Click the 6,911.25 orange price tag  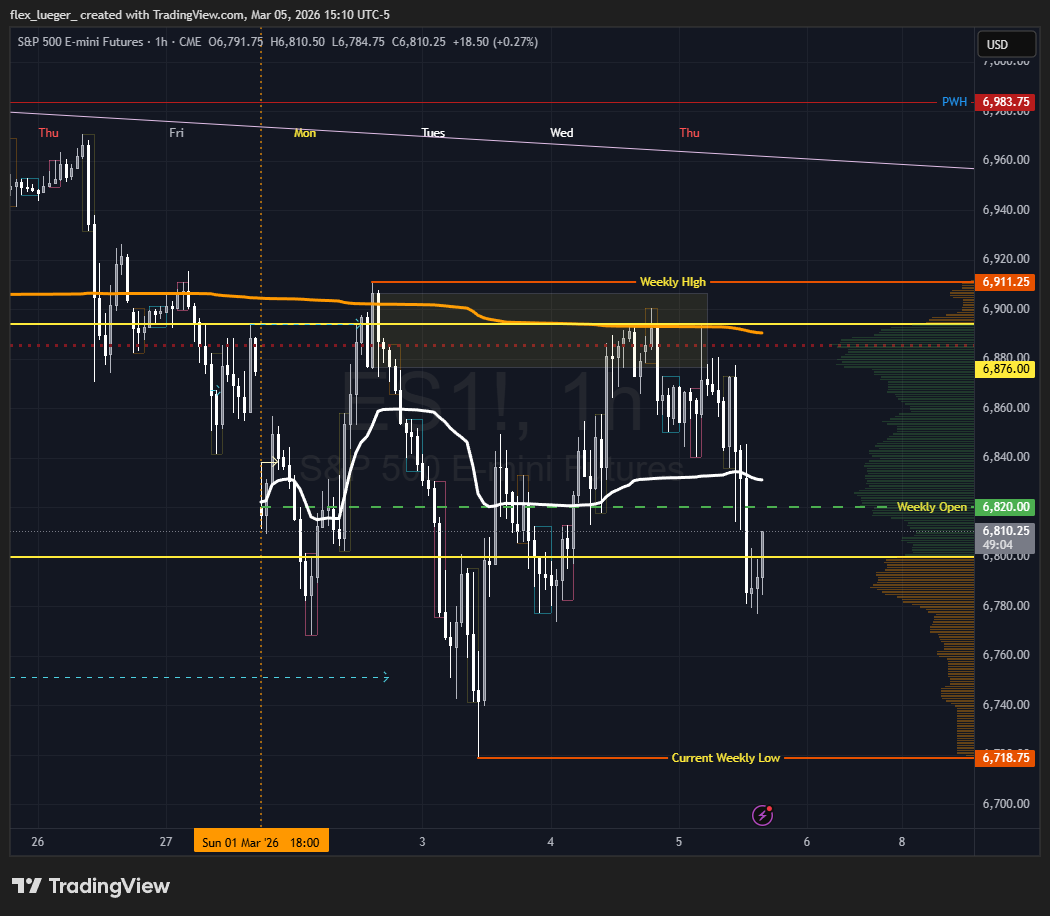[x=1005, y=282]
